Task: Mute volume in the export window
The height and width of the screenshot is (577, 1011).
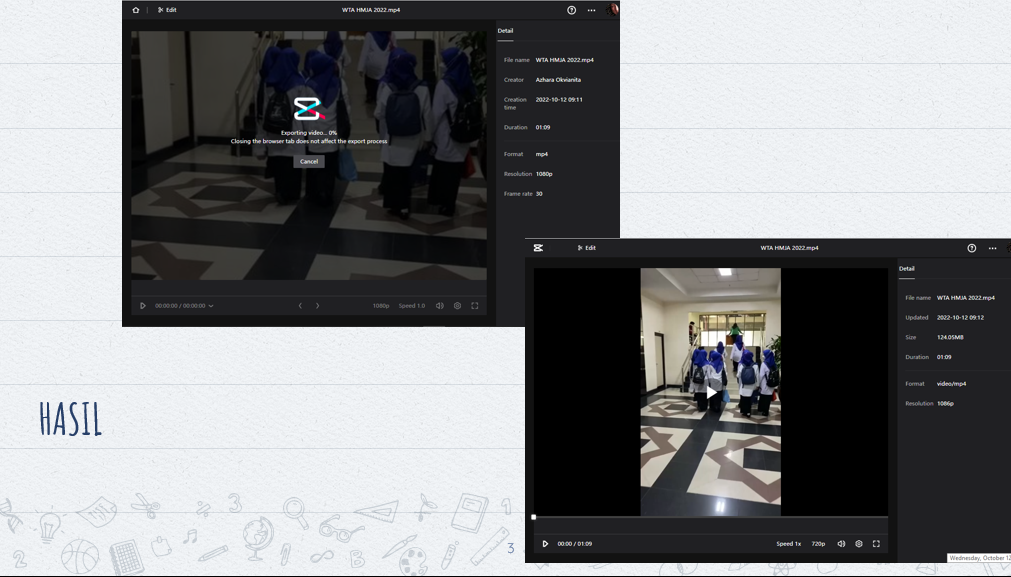Action: coord(440,306)
